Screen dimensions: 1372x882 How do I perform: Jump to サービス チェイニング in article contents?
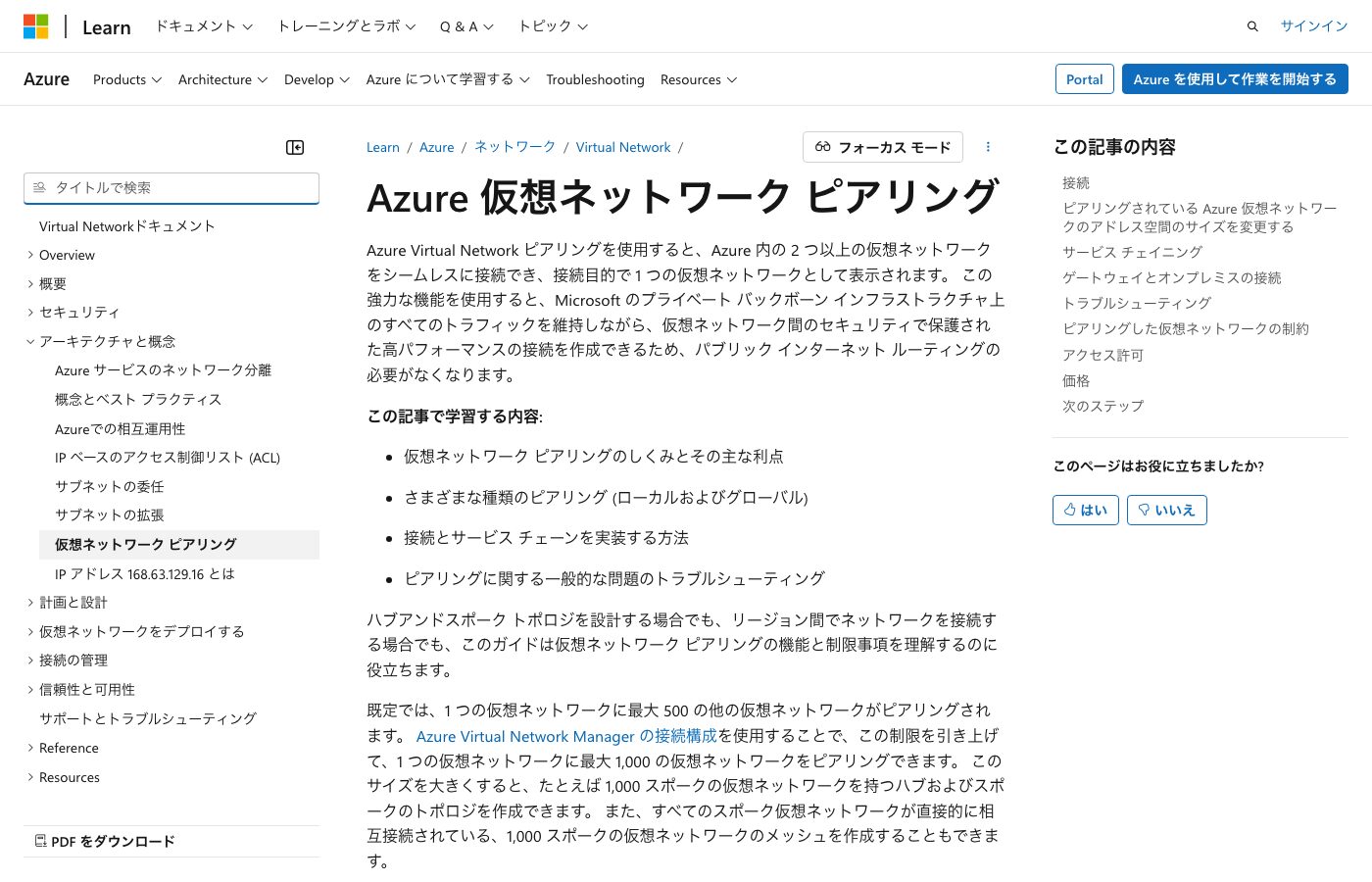click(x=1132, y=252)
